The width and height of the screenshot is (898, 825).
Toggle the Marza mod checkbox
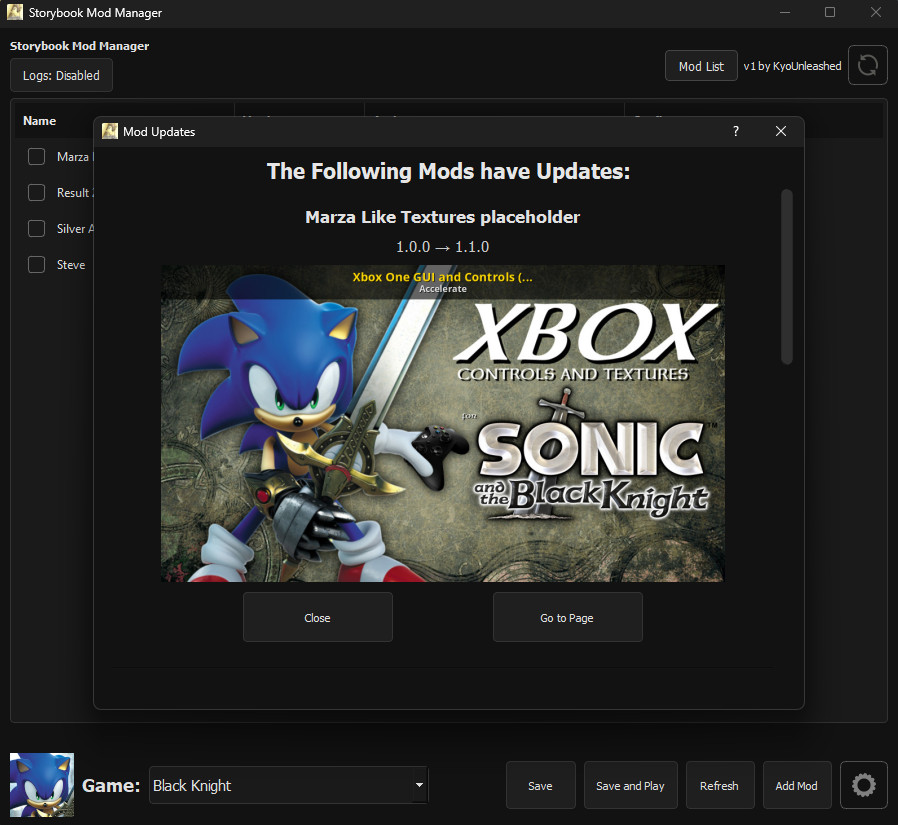pos(37,156)
